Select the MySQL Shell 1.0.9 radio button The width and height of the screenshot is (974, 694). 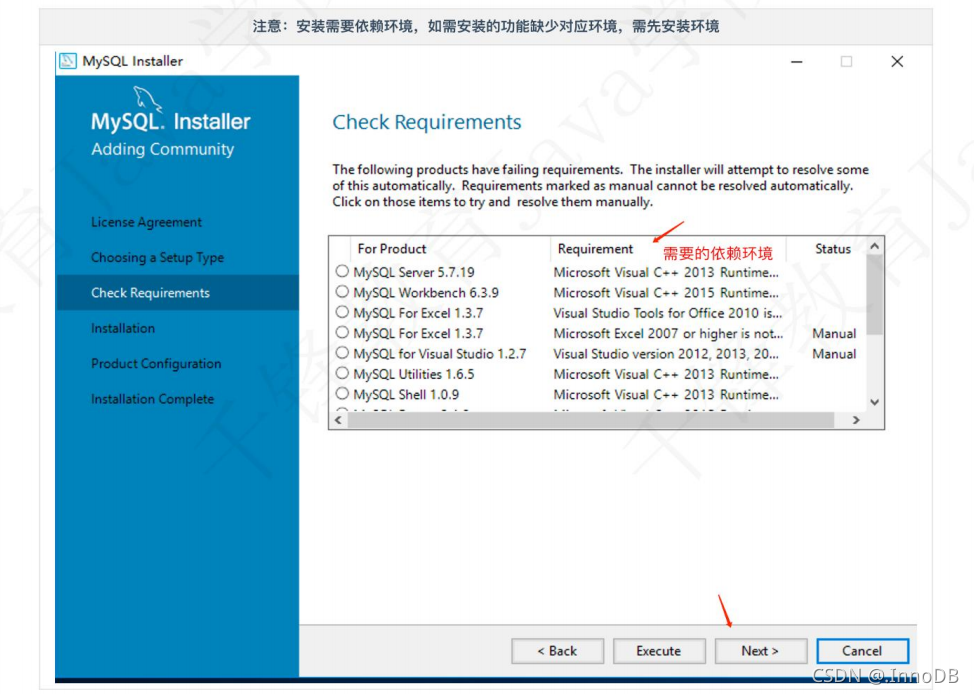tap(342, 393)
